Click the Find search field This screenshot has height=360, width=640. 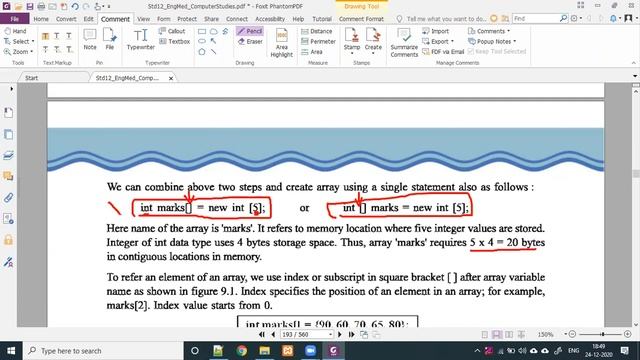coord(536,18)
